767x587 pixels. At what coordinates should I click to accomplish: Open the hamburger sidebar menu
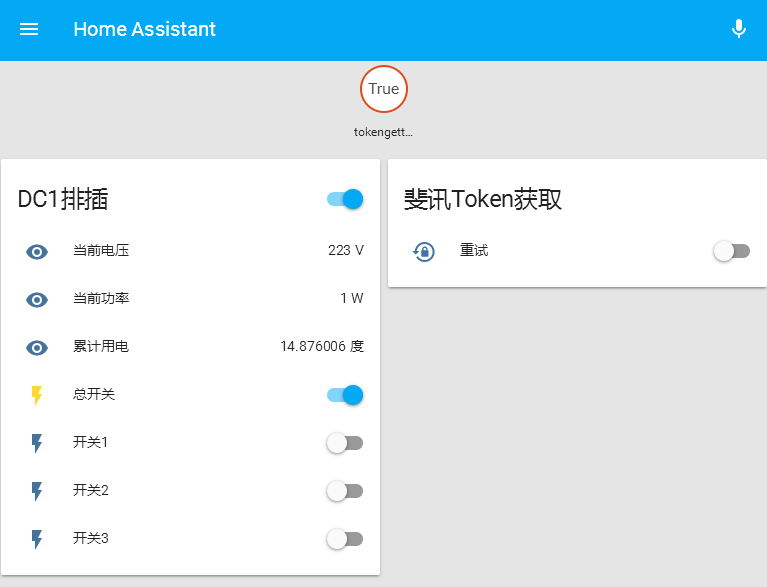(29, 29)
